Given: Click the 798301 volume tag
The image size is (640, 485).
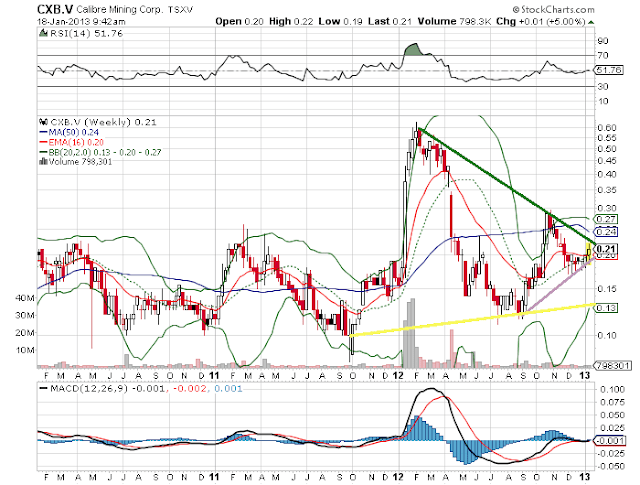Looking at the screenshot, I should [x=612, y=365].
